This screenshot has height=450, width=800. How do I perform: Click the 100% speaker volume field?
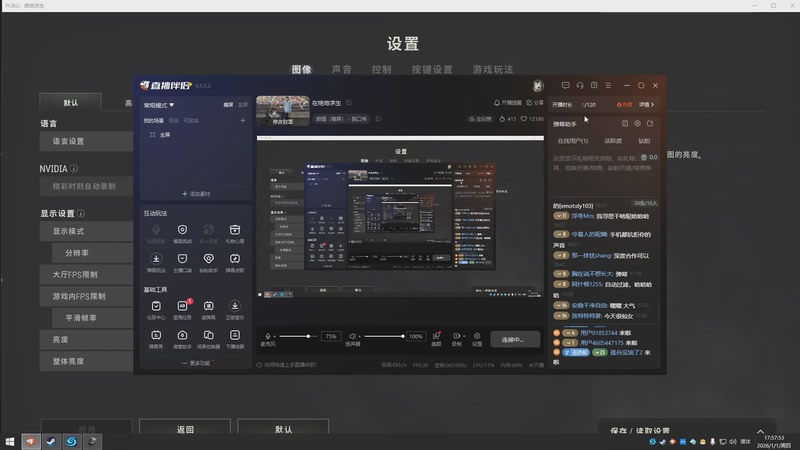pyautogui.click(x=416, y=337)
